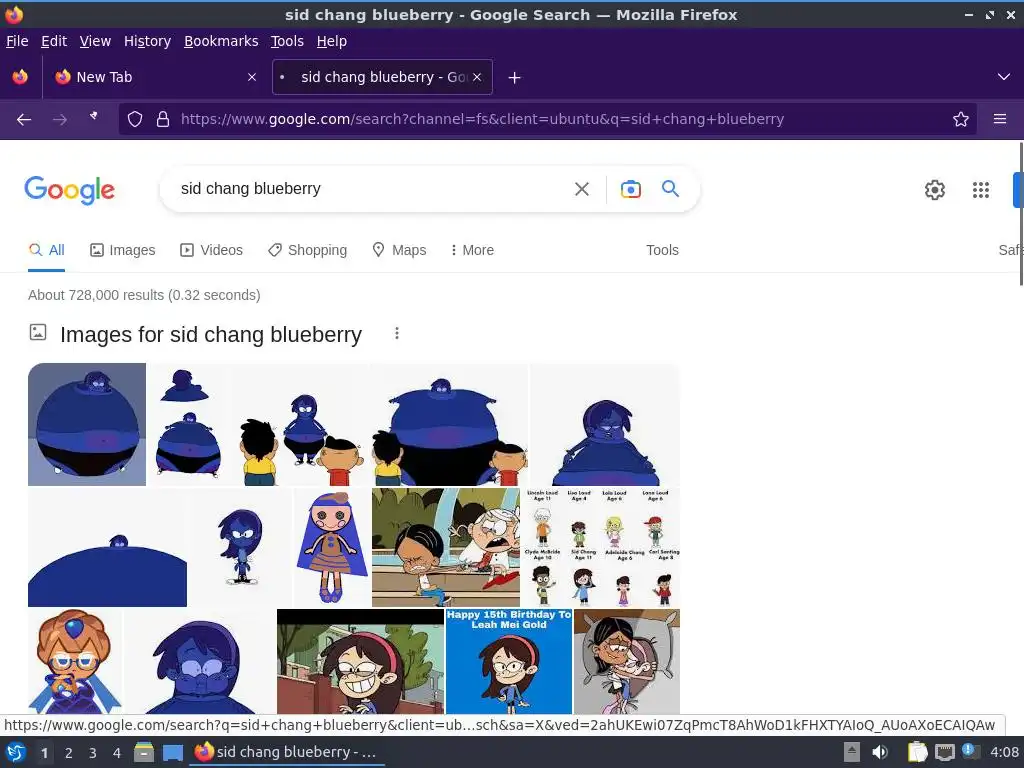The width and height of the screenshot is (1024, 768).
Task: Switch to Shopping results
Action: [x=308, y=250]
